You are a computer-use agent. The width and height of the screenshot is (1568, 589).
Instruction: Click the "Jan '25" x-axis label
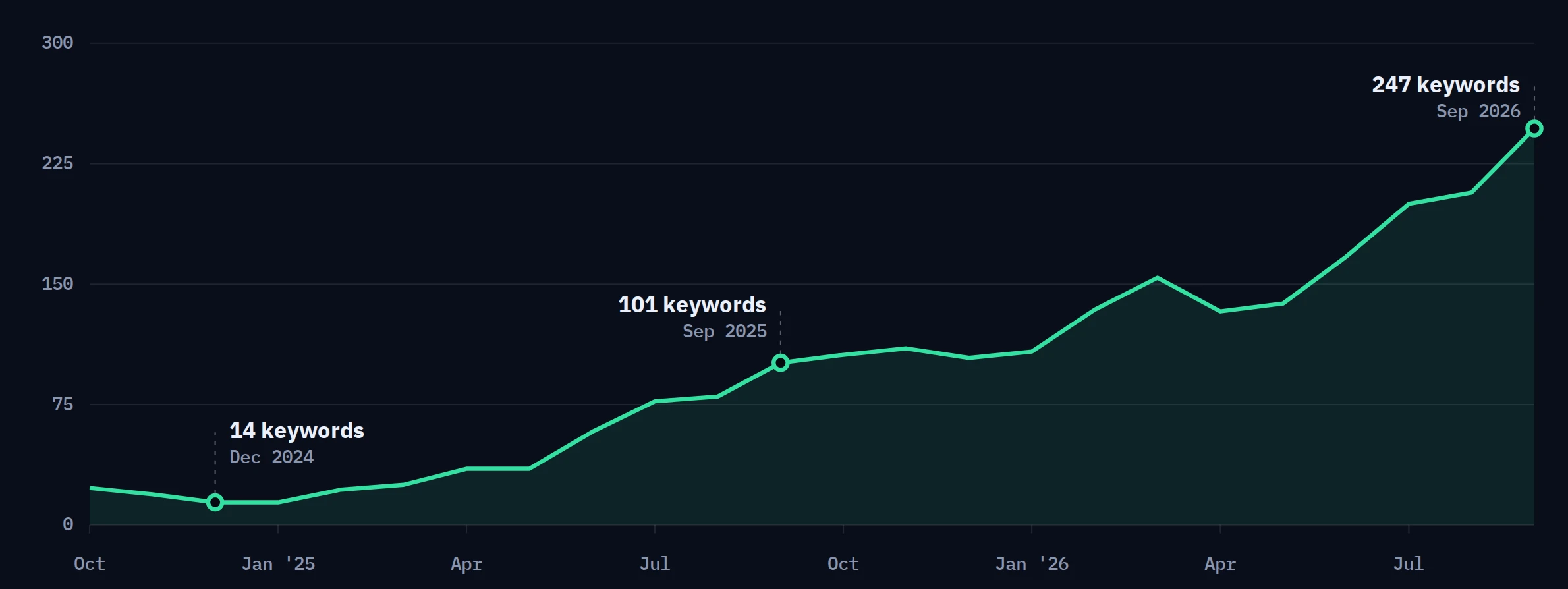pos(278,564)
